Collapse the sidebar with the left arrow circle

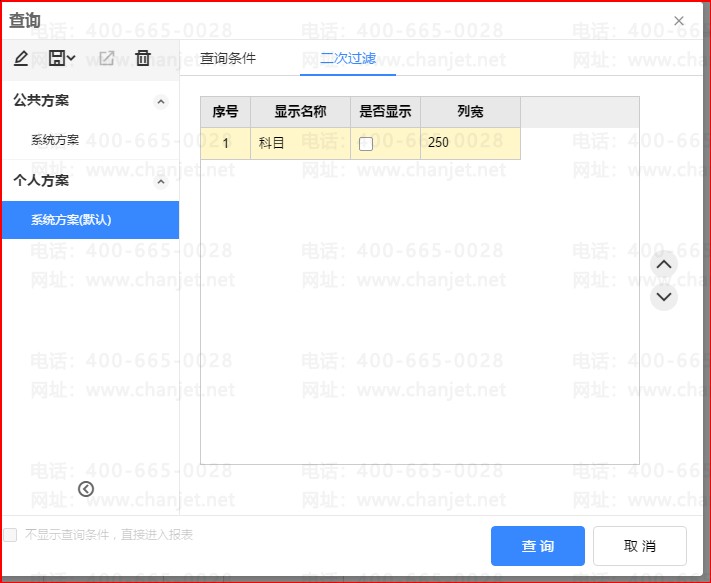[x=86, y=489]
